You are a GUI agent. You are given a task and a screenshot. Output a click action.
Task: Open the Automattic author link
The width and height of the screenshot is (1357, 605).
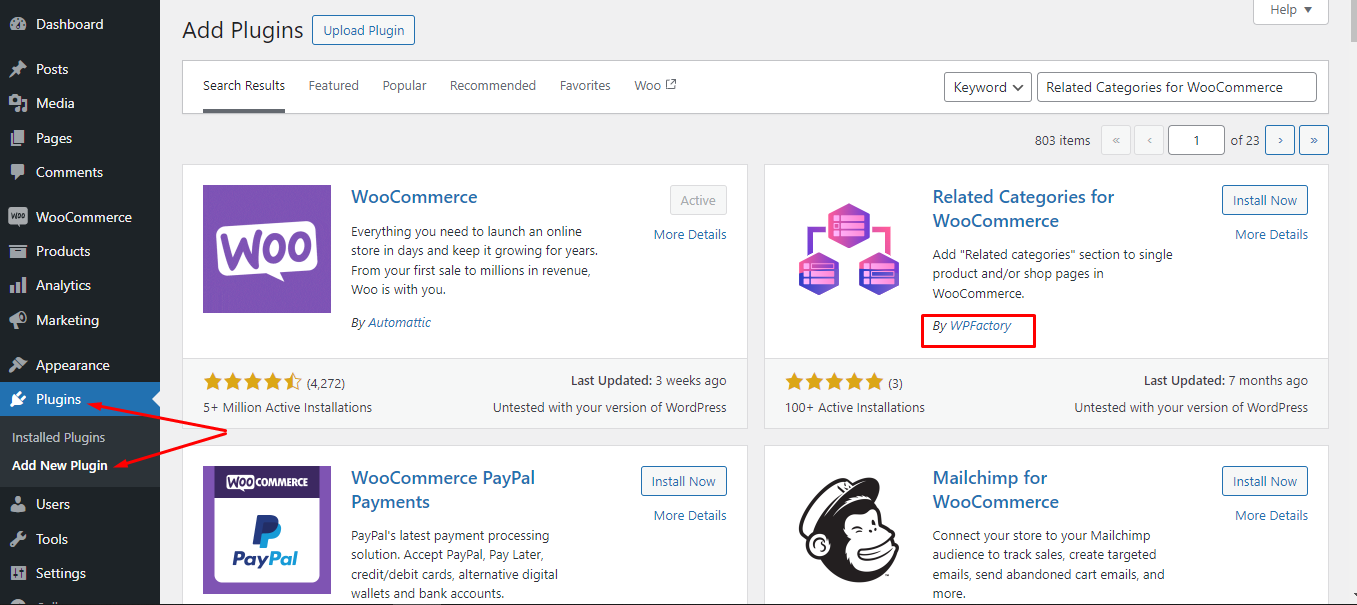[399, 322]
